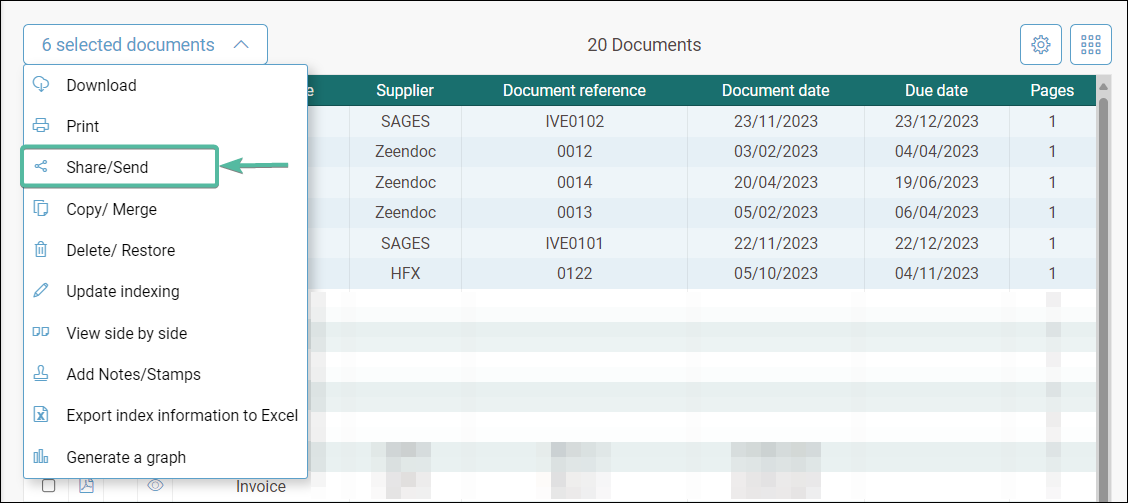Sort by Document reference column header
Viewport: 1128px width, 503px height.
(x=574, y=91)
